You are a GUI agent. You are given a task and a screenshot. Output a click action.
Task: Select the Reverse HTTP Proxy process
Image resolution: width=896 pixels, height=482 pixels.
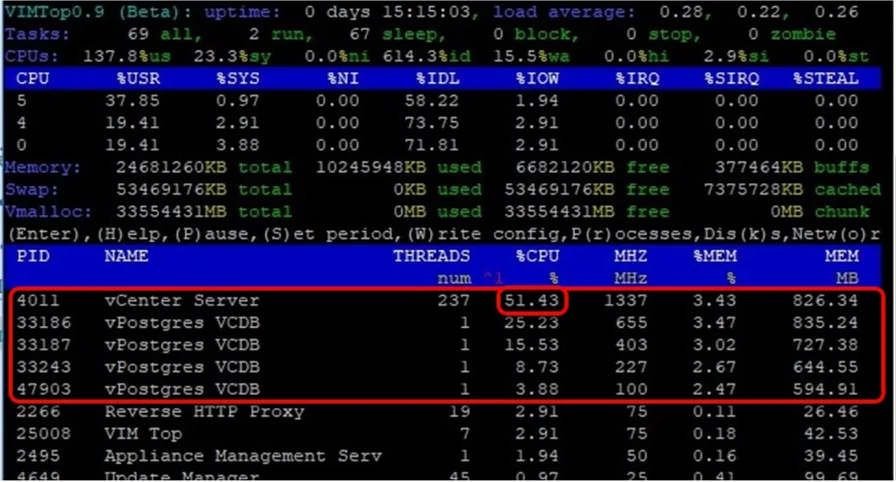click(204, 411)
